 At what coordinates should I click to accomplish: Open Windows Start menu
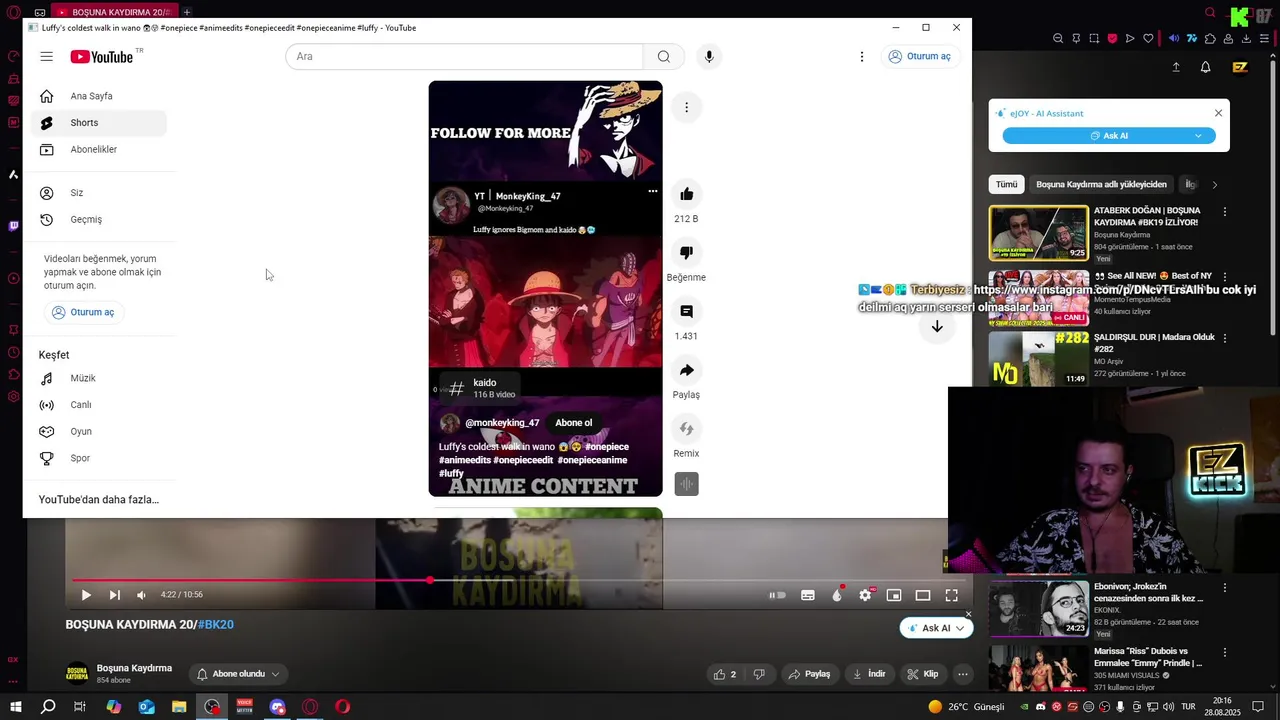[x=15, y=707]
